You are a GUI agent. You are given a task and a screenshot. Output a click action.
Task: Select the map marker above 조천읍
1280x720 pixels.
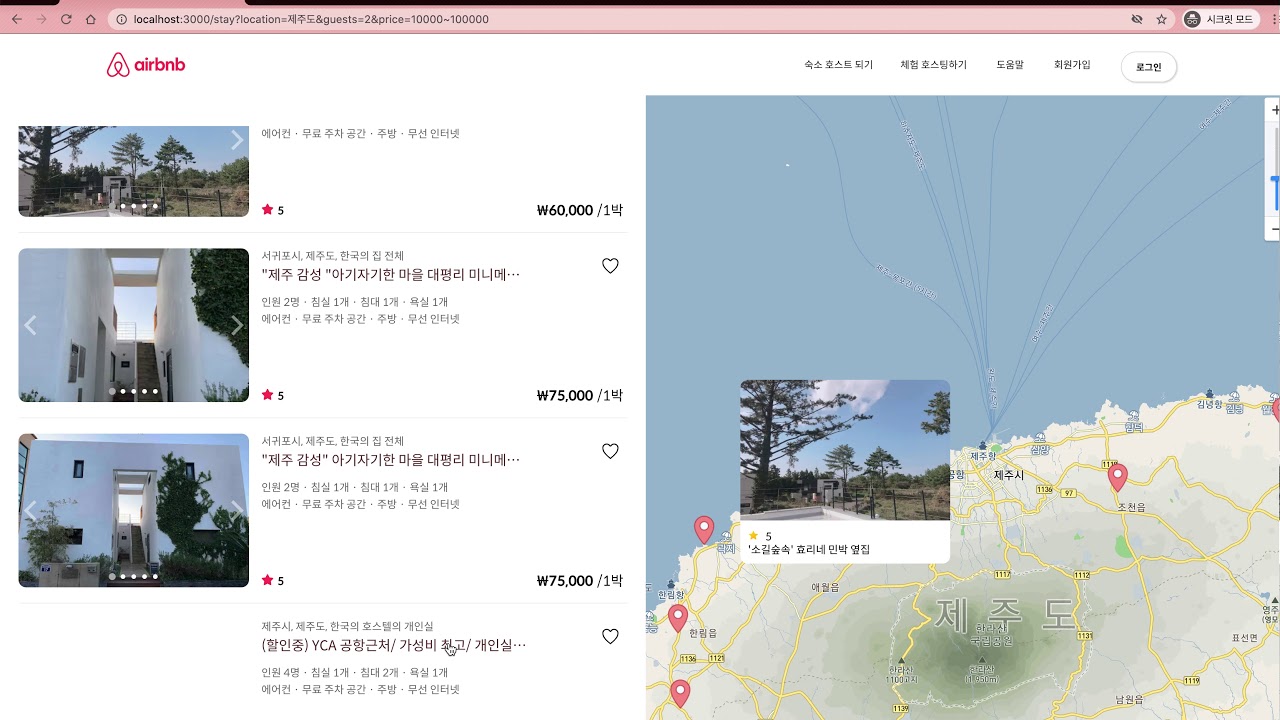(x=1117, y=478)
